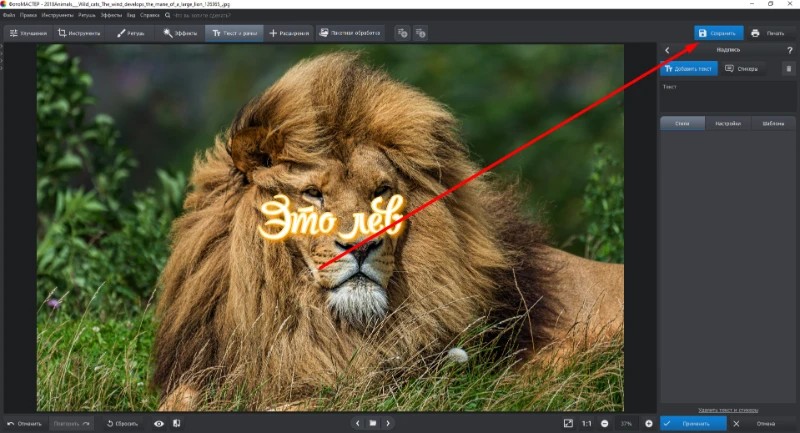The image size is (800, 433).
Task: Toggle original preview eye icon
Action: [159, 423]
